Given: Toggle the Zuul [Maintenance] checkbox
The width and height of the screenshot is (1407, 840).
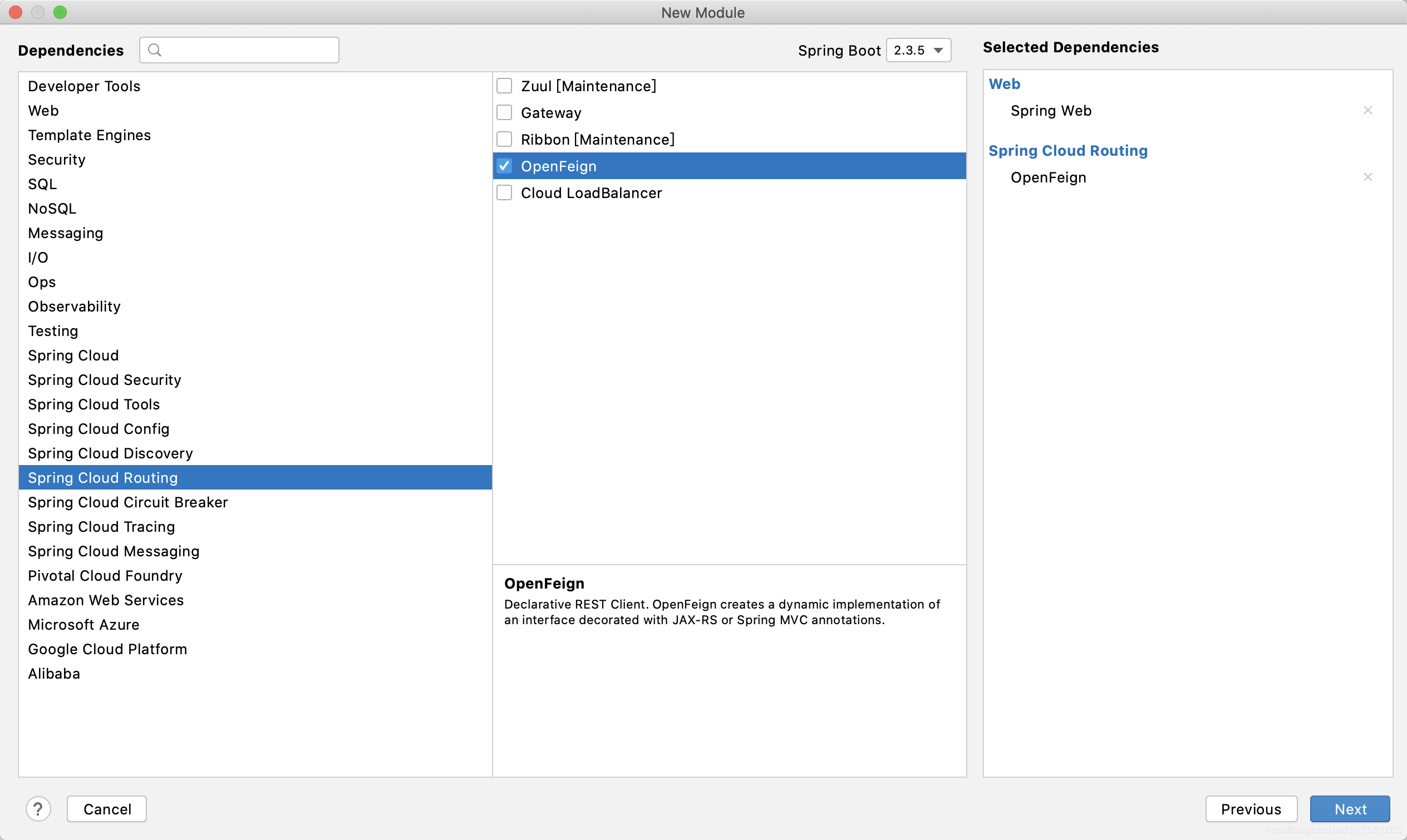Looking at the screenshot, I should pyautogui.click(x=505, y=85).
